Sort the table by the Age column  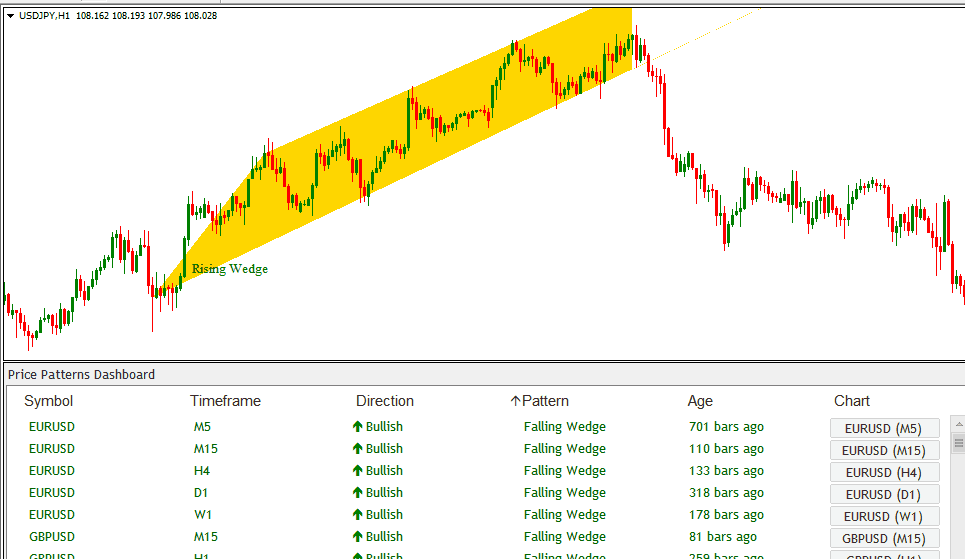[x=700, y=401]
